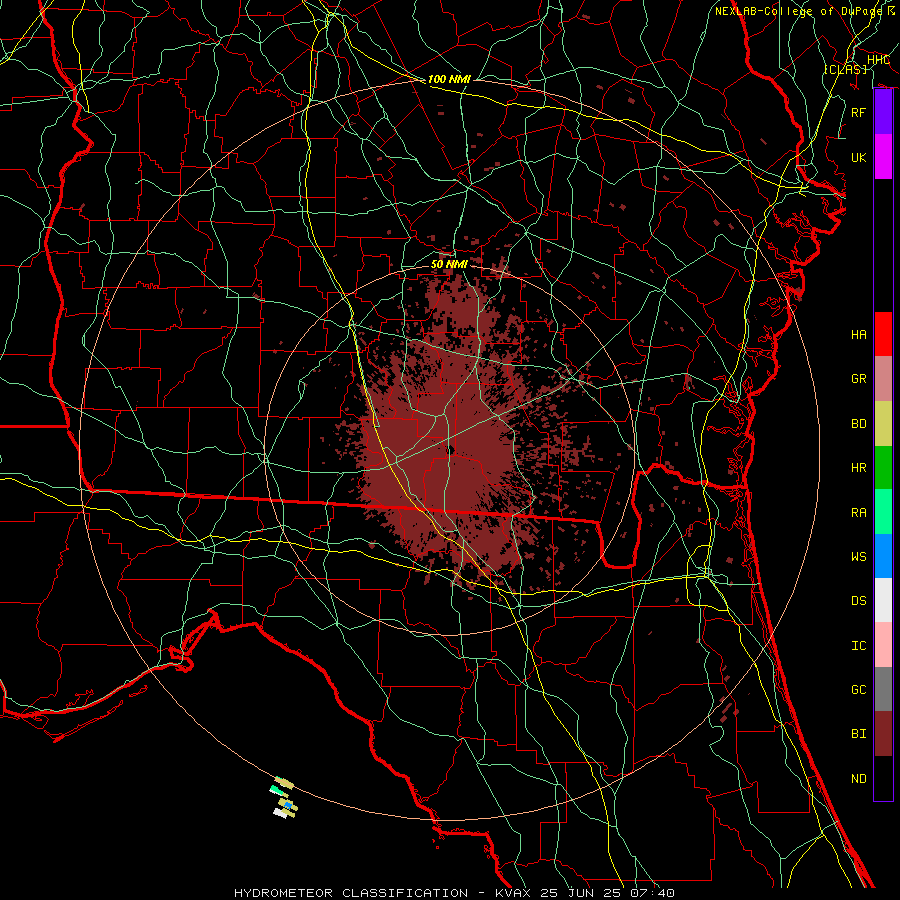This screenshot has height=900, width=900.
Task: Select the "[CLAS]" legend header text
Action: point(845,69)
